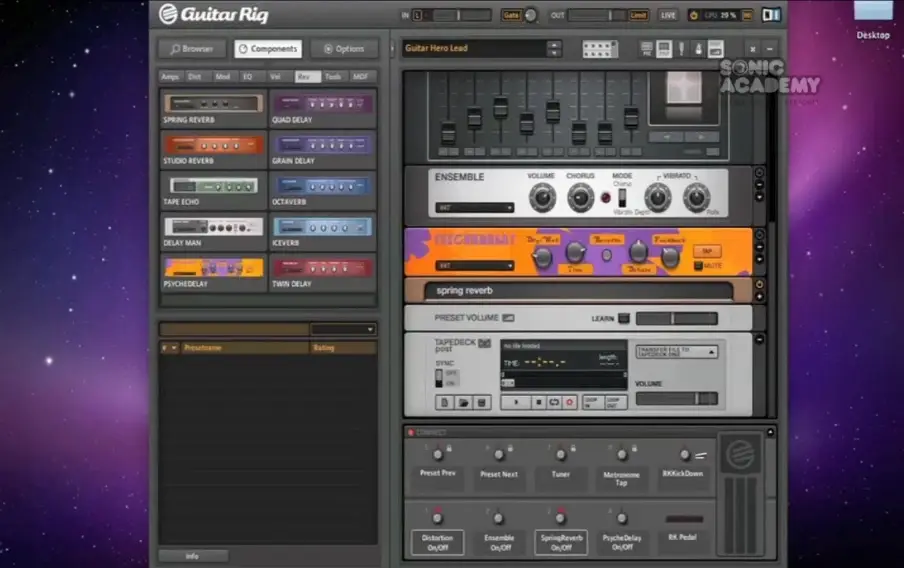The width and height of the screenshot is (904, 568).
Task: Select the Spring Reverb component thumbnail
Action: pyautogui.click(x=213, y=104)
